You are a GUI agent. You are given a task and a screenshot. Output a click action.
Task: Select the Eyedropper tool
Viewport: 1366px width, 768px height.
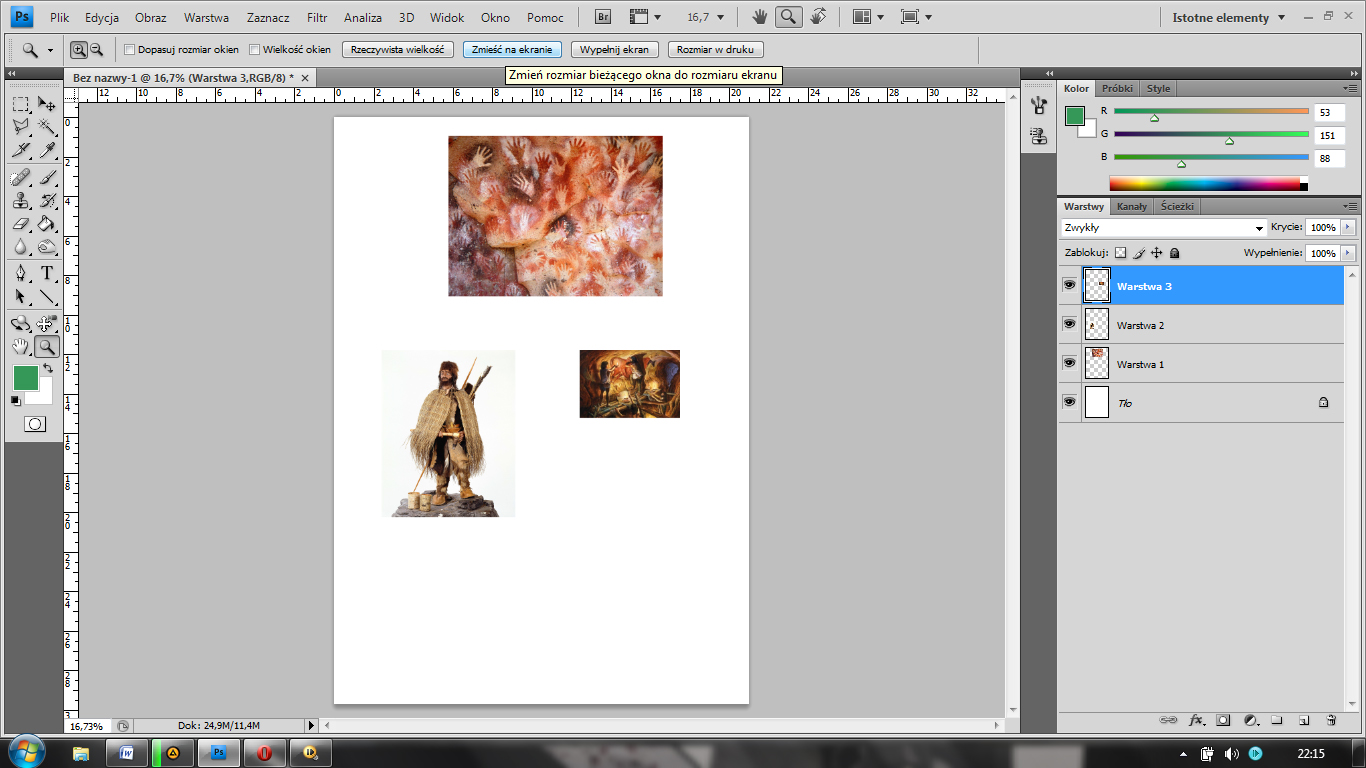click(x=47, y=150)
